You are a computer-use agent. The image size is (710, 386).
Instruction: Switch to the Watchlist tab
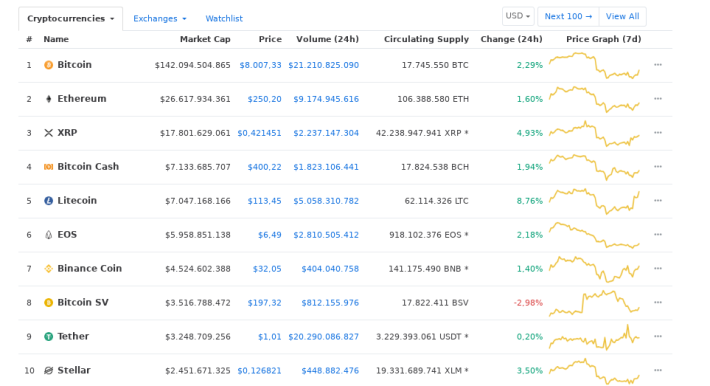click(x=224, y=19)
